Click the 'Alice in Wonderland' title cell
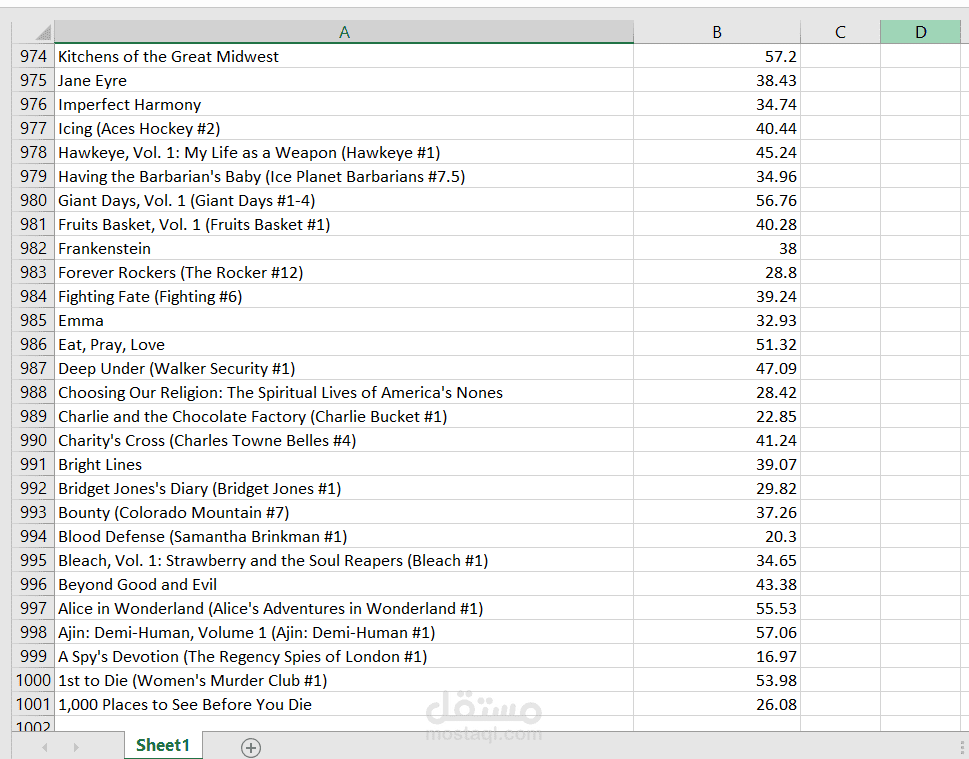Viewport: 969px width, 759px height. click(344, 608)
